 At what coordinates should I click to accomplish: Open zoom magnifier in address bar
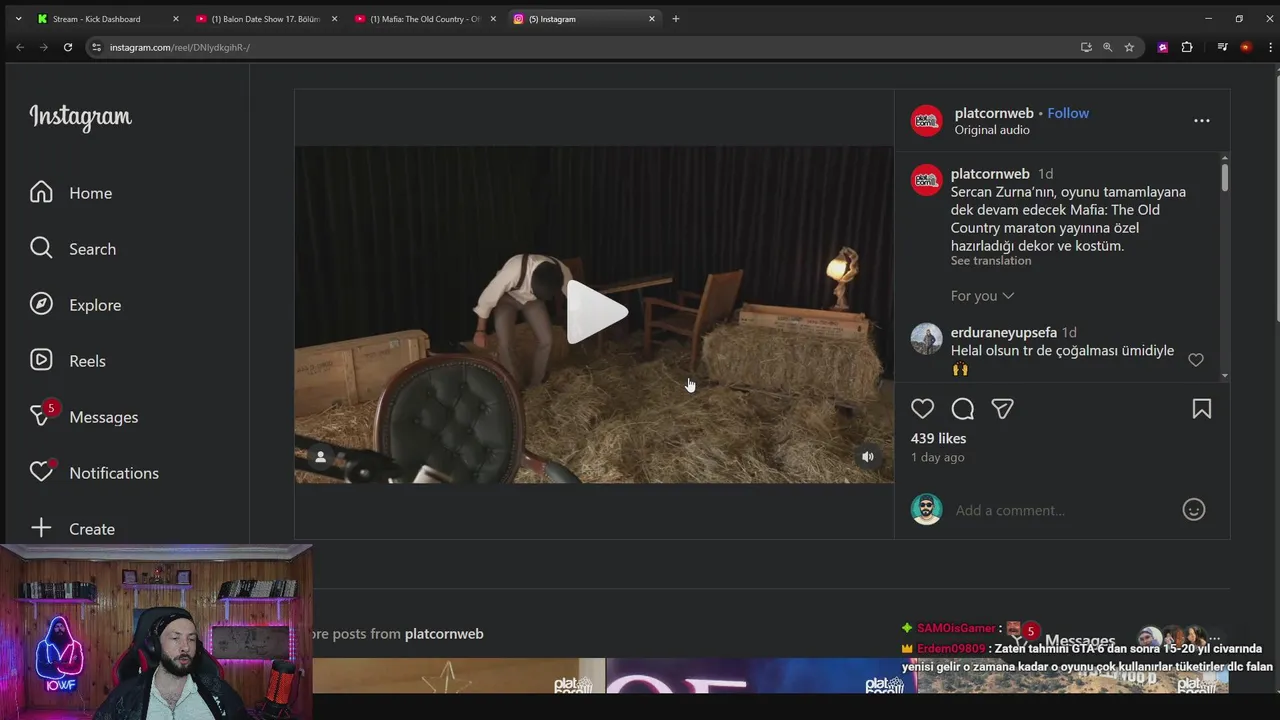(x=1107, y=47)
